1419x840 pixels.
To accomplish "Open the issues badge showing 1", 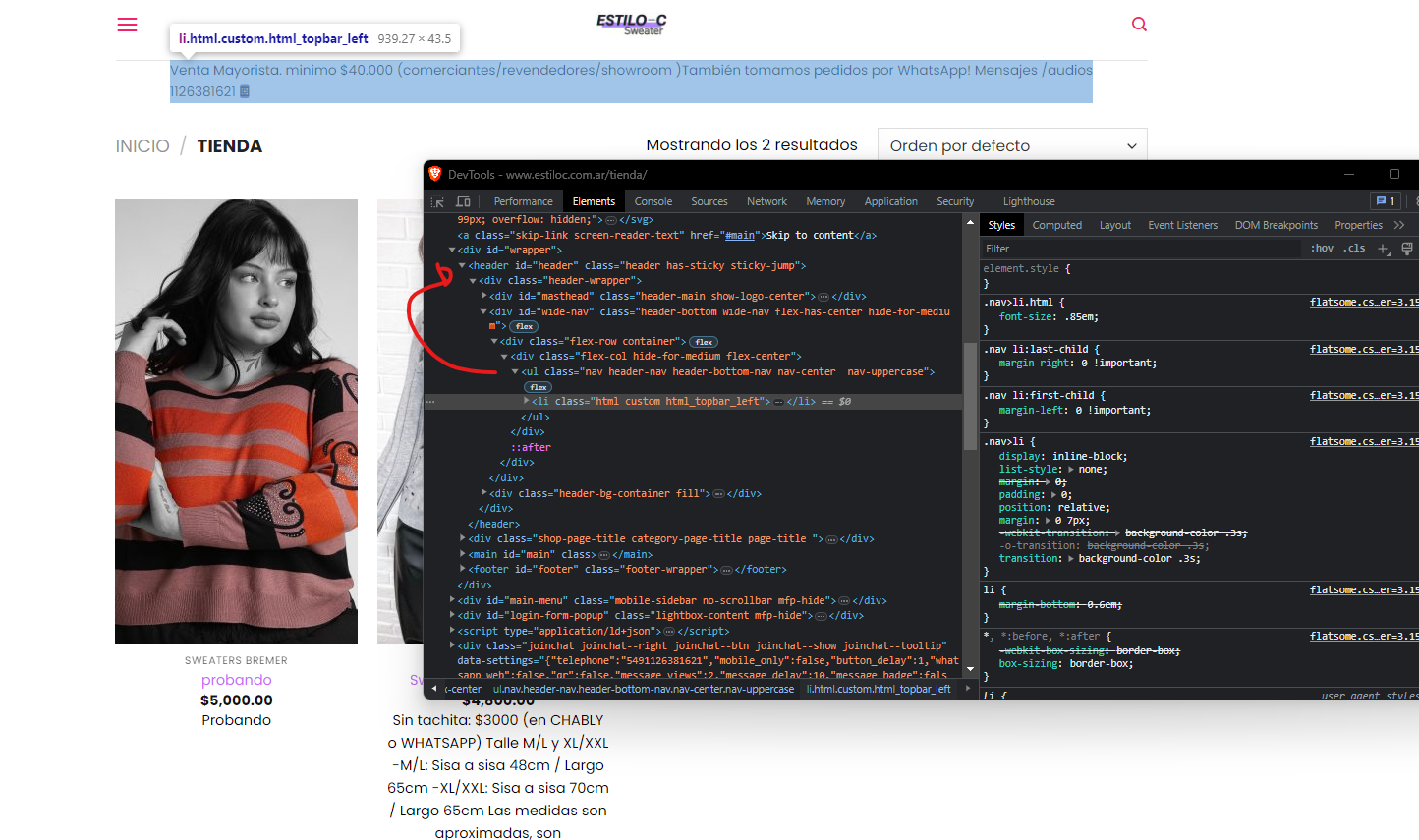I will click(1385, 201).
